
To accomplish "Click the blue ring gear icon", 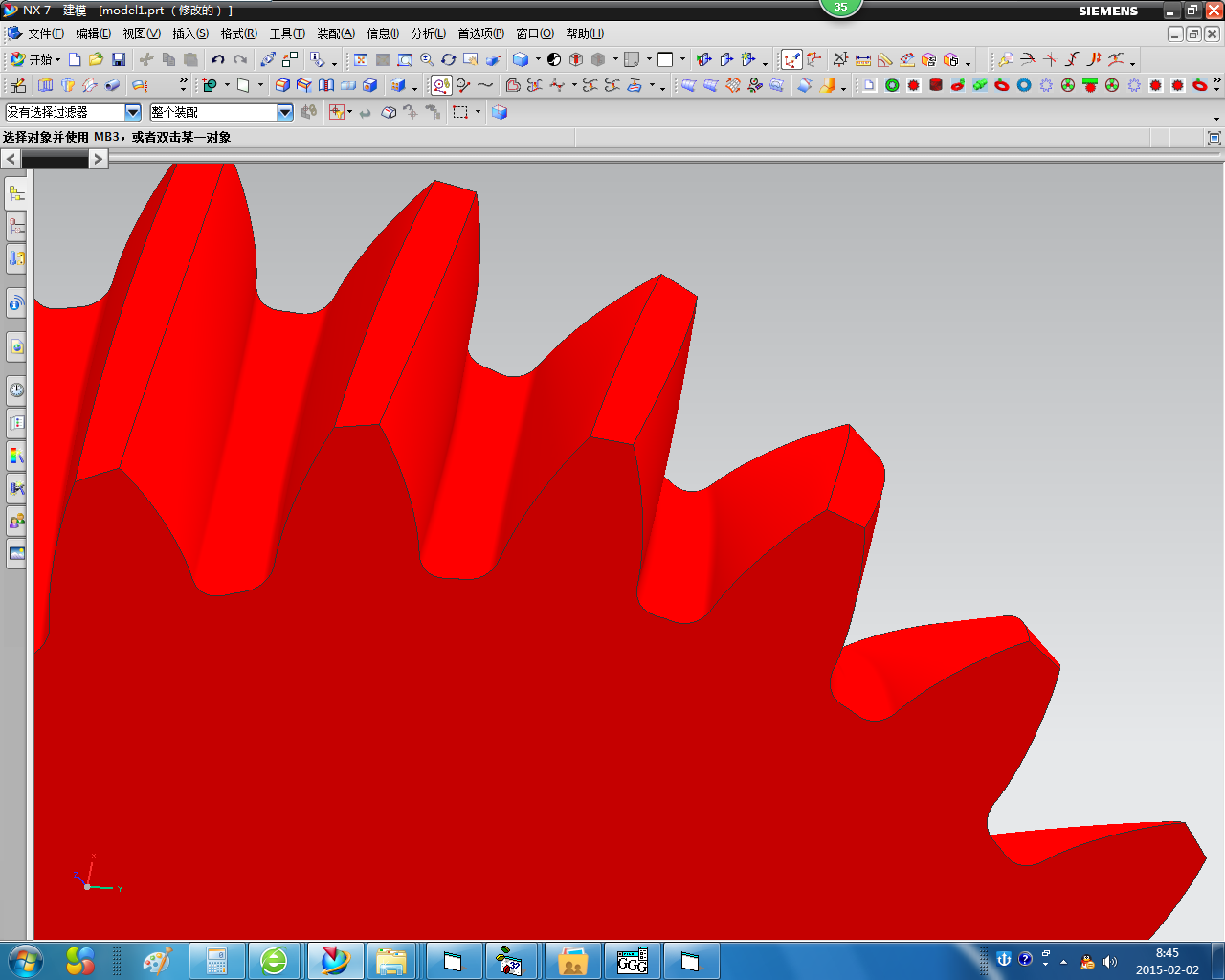I will [1024, 85].
